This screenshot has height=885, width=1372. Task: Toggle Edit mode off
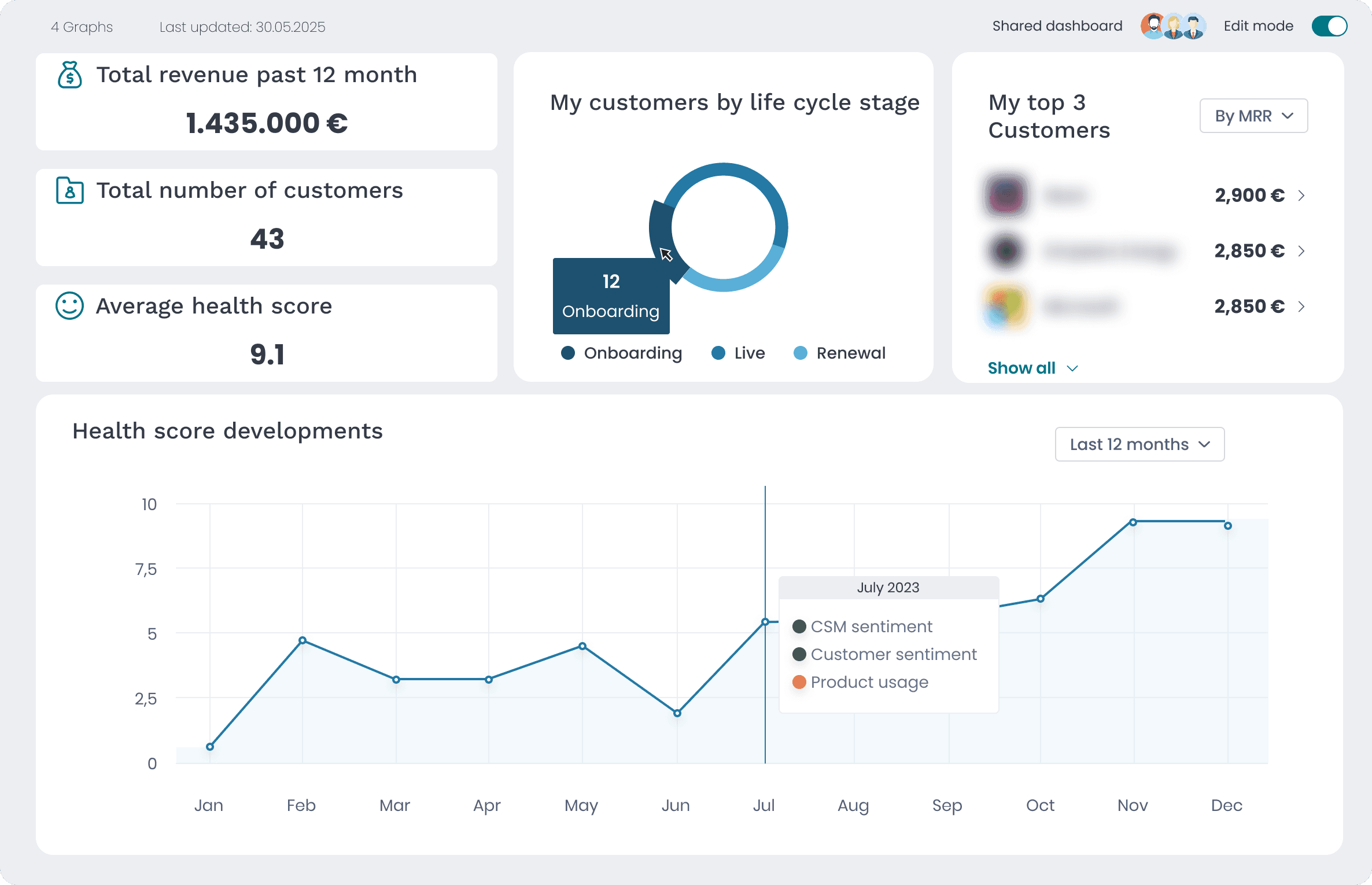point(1329,26)
